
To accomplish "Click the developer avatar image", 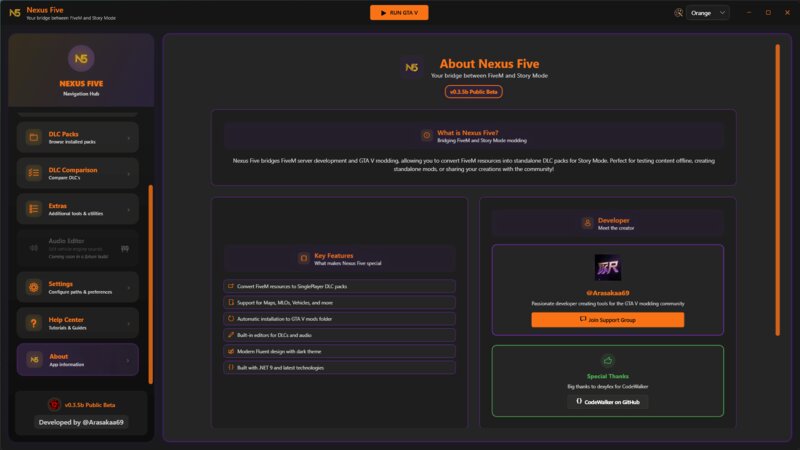I will click(x=607, y=268).
